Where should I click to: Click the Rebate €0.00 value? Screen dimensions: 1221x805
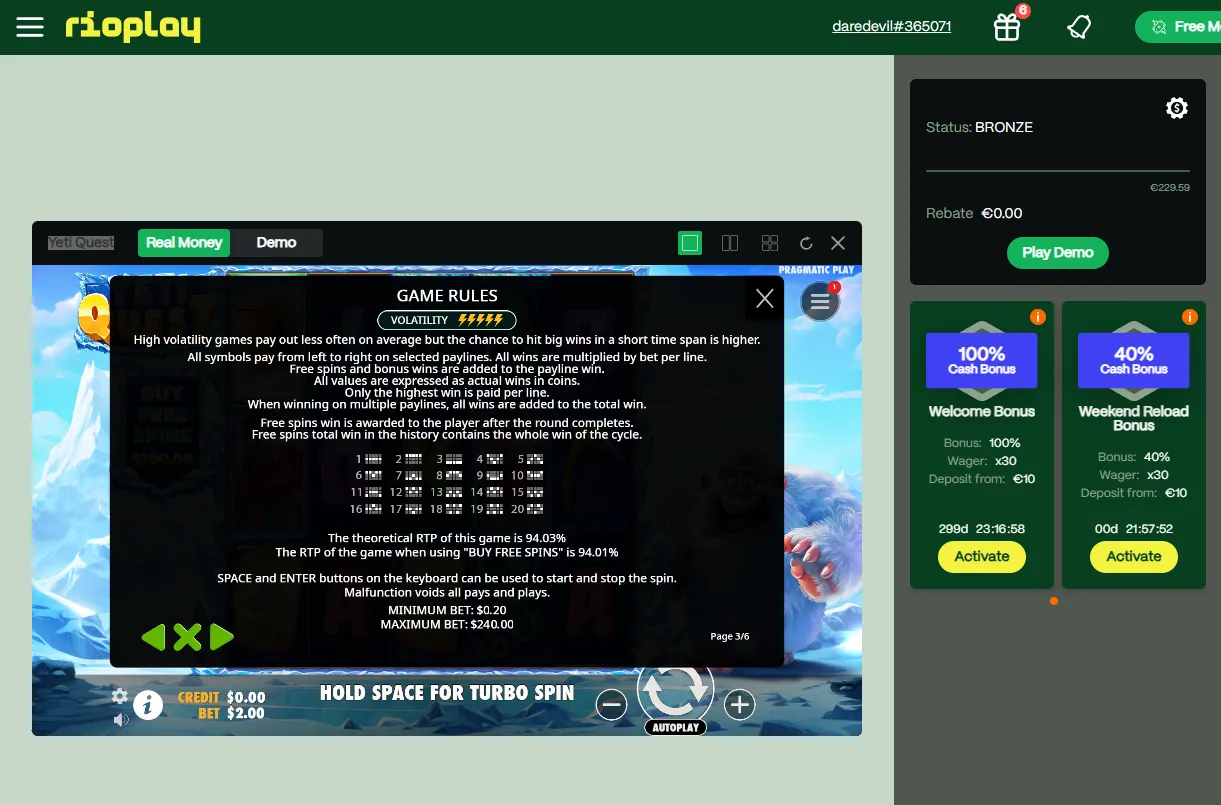coord(1001,213)
